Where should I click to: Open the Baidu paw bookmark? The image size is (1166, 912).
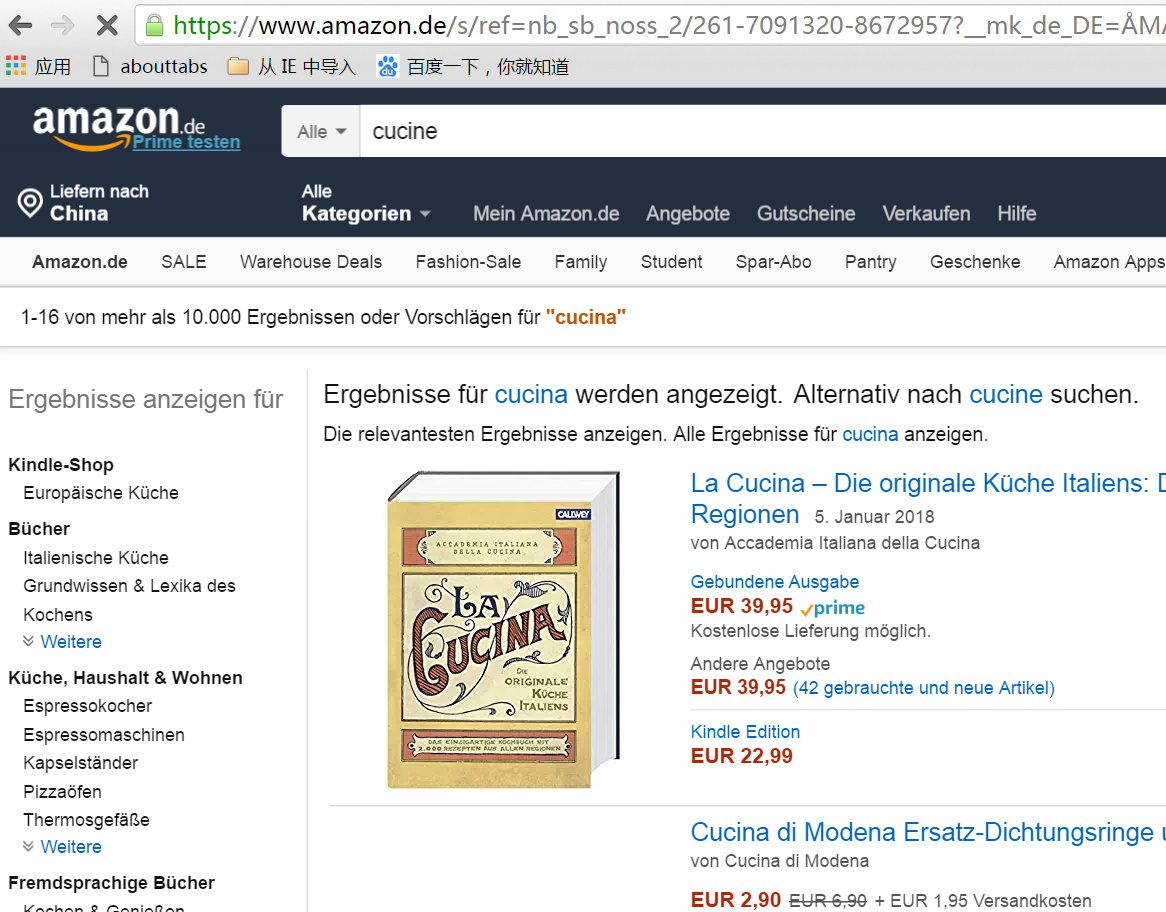[387, 66]
